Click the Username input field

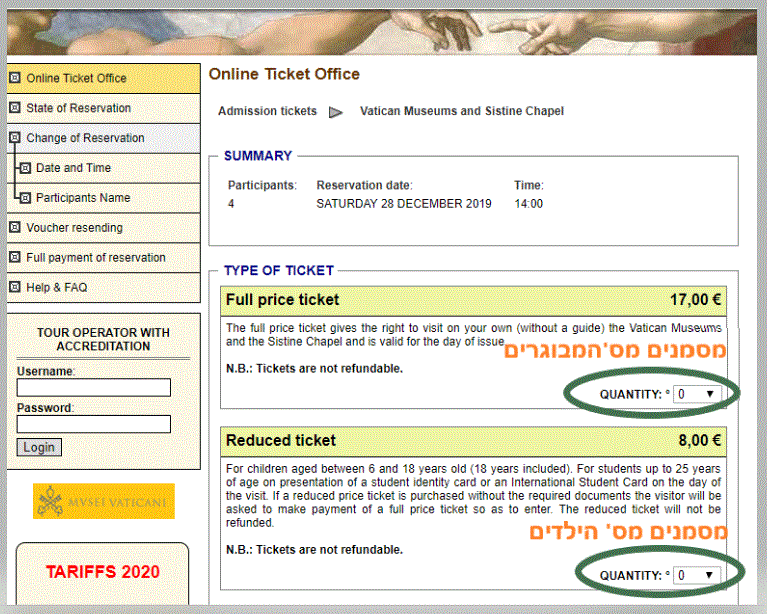(93, 387)
